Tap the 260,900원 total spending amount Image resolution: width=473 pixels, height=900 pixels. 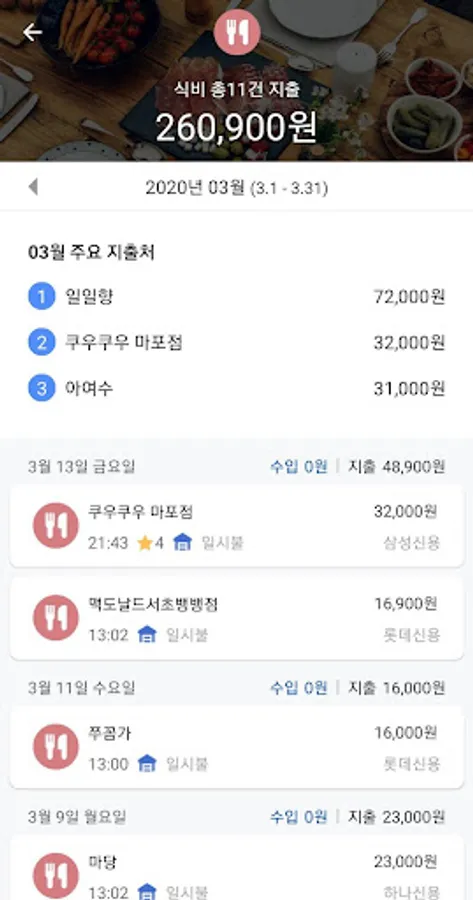coord(236,127)
